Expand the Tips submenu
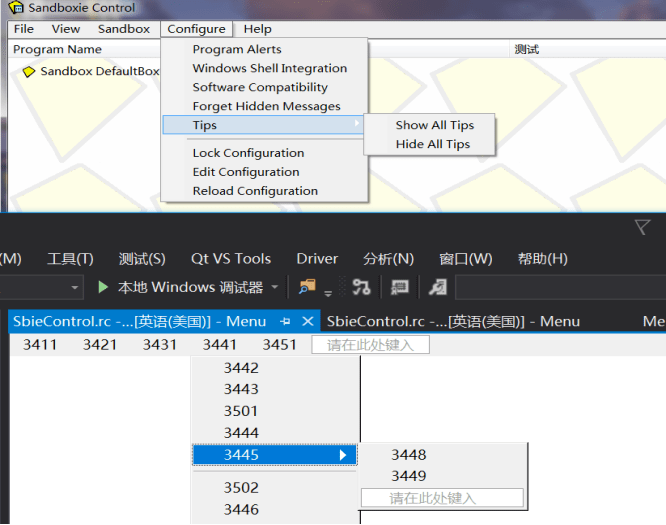Viewport: 666px width, 525px height. (x=263, y=125)
